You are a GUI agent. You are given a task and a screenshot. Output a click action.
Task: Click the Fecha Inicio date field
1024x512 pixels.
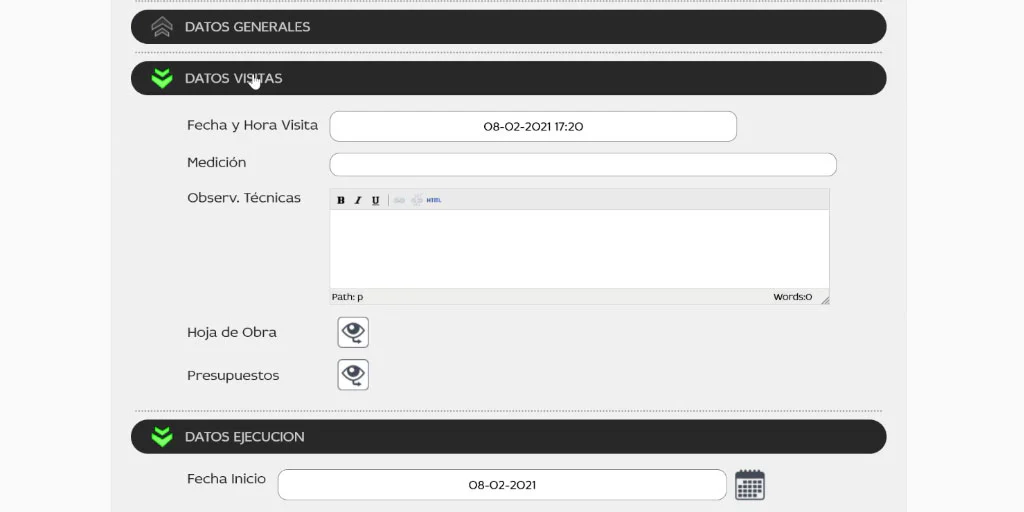502,485
